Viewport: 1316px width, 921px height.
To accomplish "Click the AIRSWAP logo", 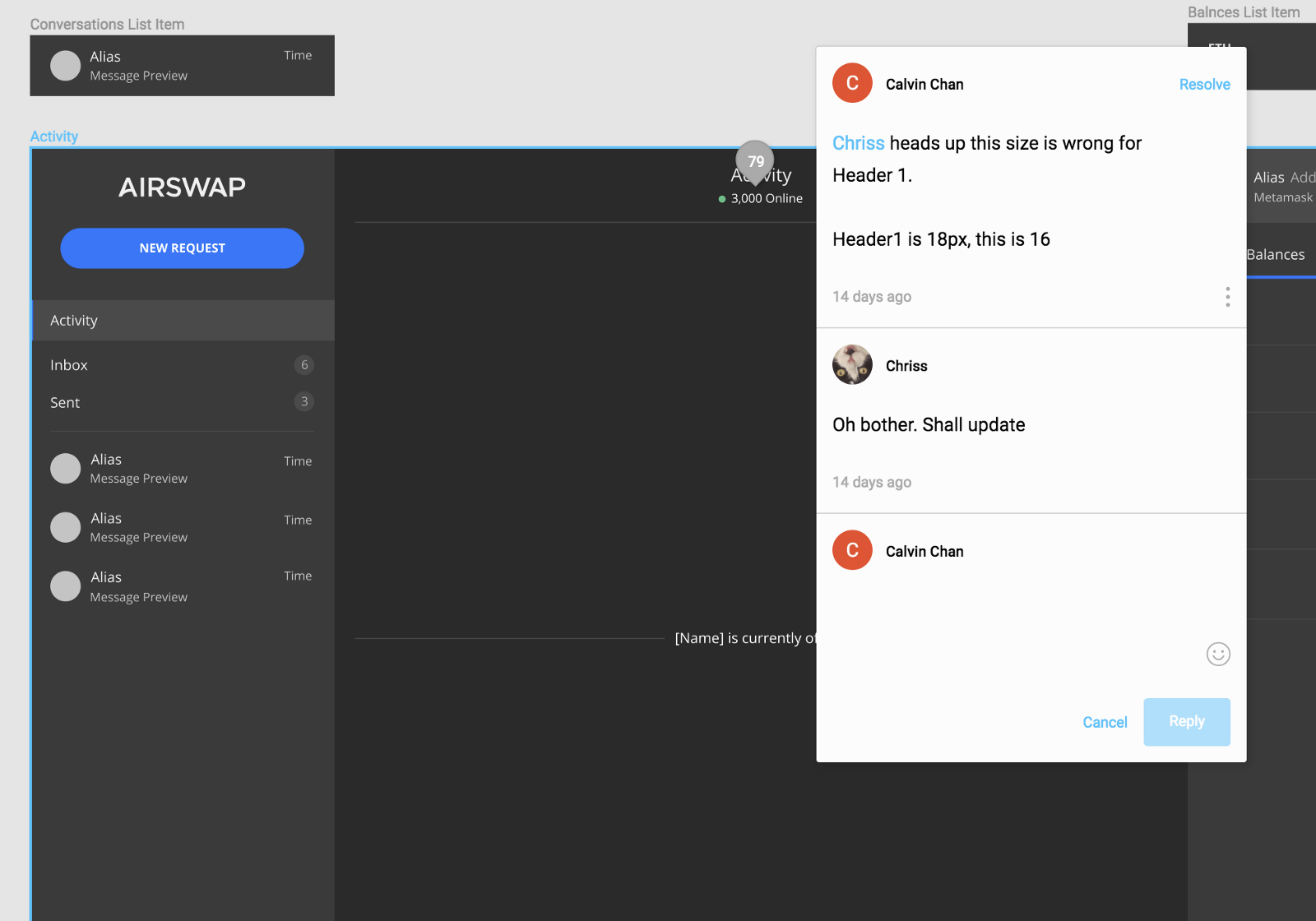I will pyautogui.click(x=182, y=187).
